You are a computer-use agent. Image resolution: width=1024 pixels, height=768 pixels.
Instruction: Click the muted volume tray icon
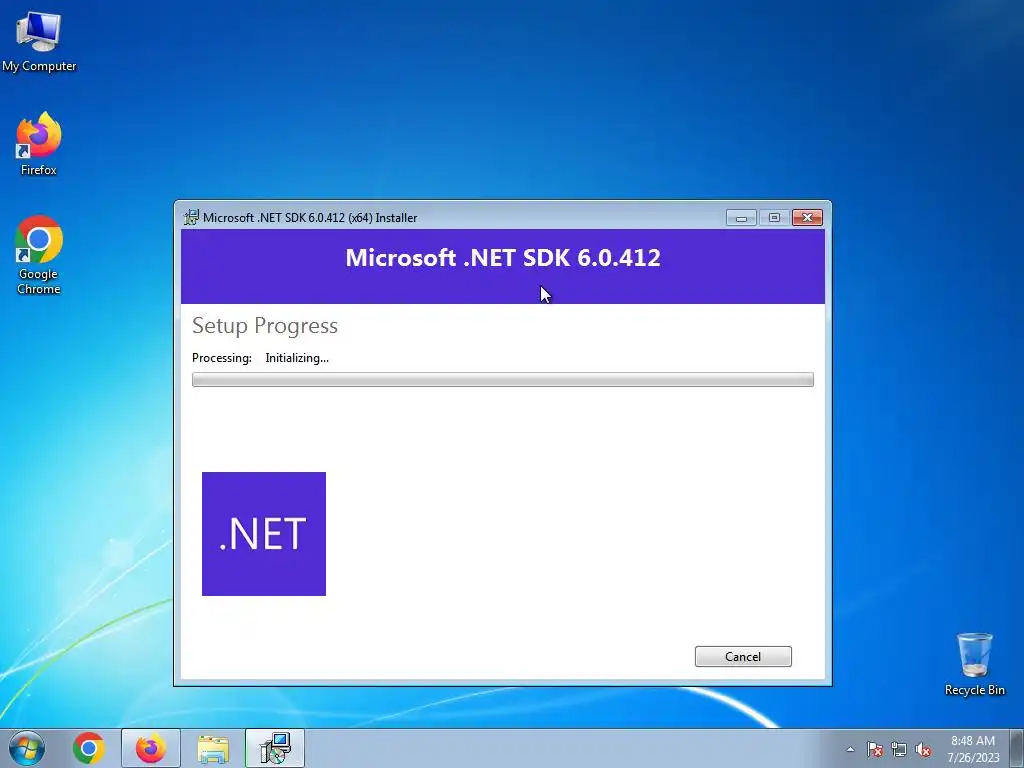(923, 749)
